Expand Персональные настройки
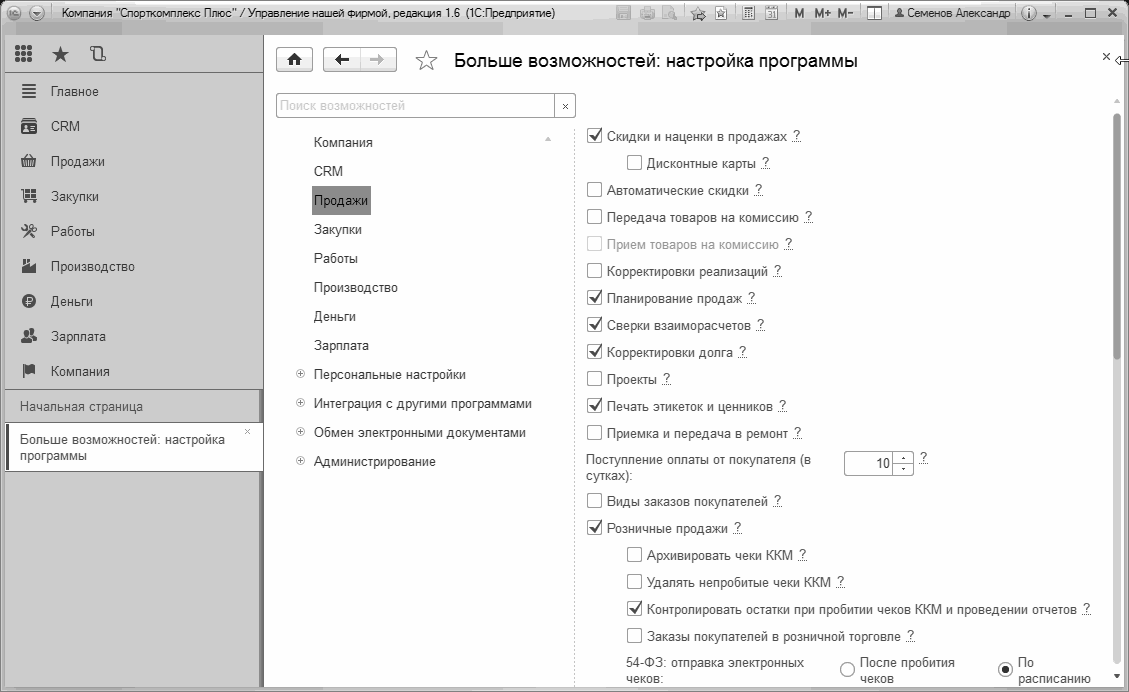The width and height of the screenshot is (1129, 692). 300,374
